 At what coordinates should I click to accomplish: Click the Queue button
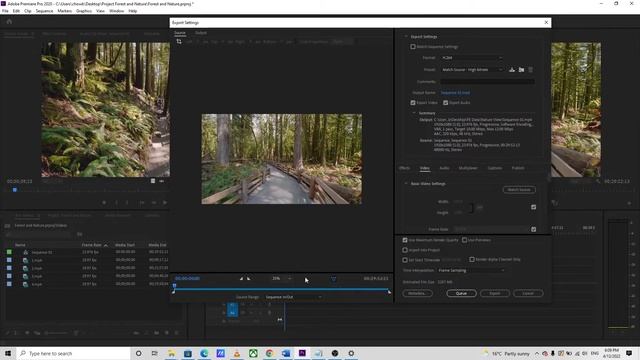click(x=461, y=293)
